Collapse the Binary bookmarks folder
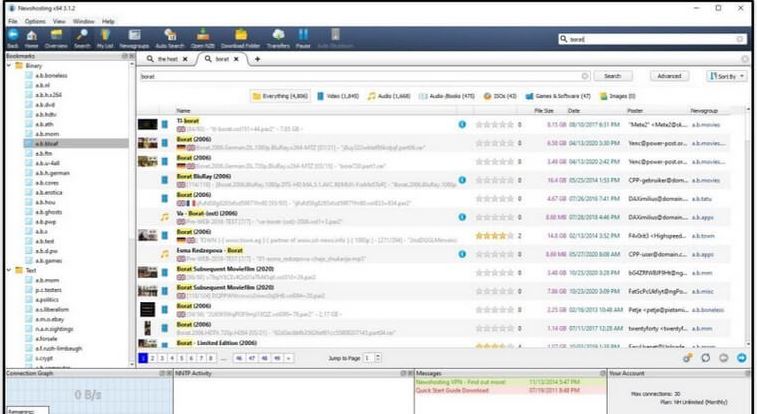Viewport: 757px width, 414px height. point(9,65)
